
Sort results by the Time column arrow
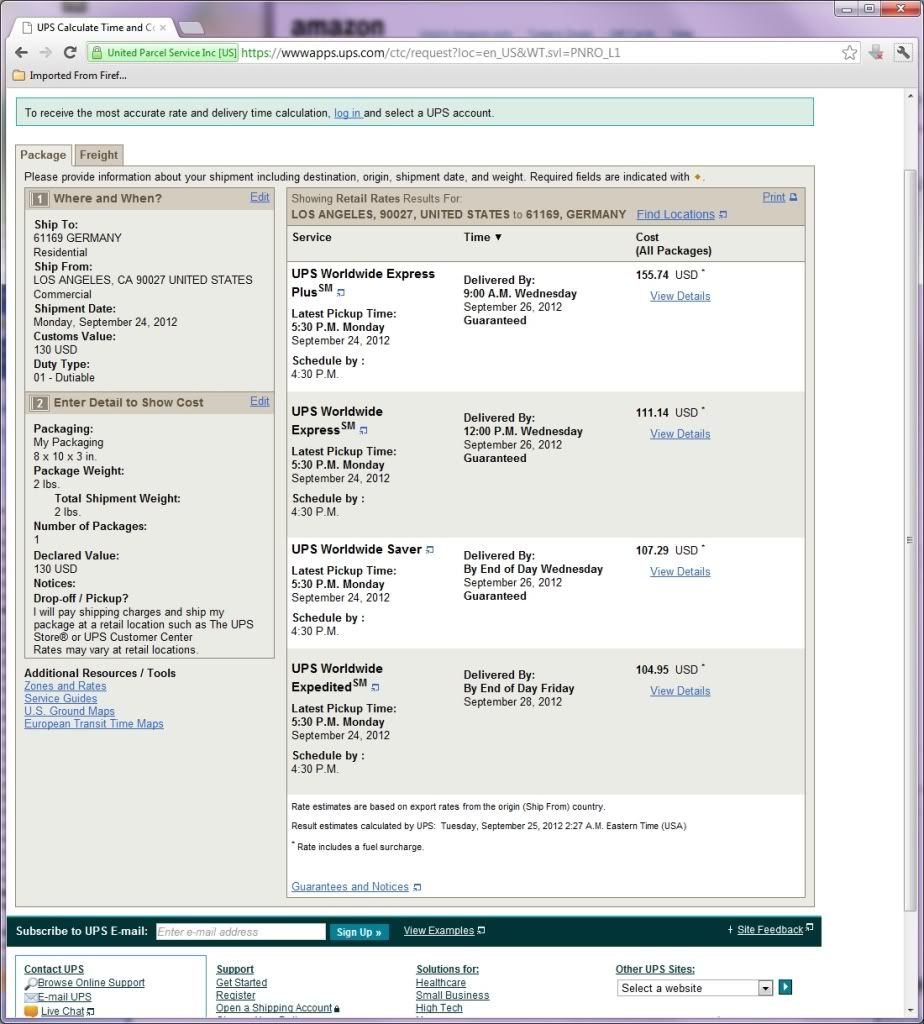coord(498,237)
